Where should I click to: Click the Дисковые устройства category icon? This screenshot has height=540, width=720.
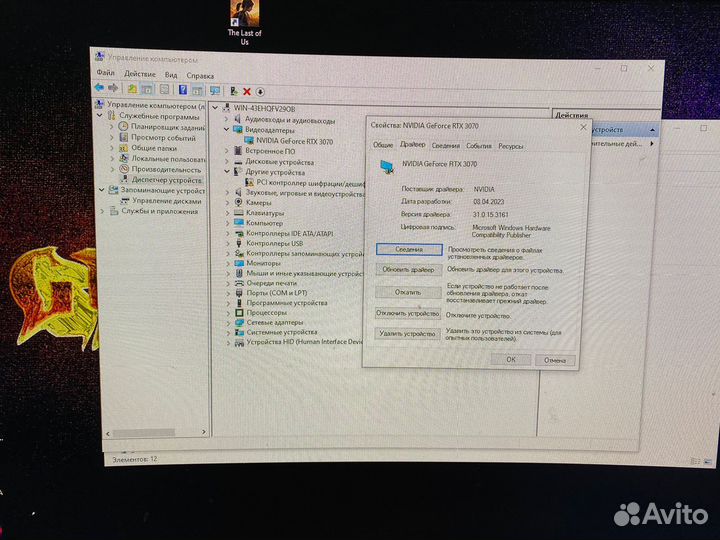238,162
